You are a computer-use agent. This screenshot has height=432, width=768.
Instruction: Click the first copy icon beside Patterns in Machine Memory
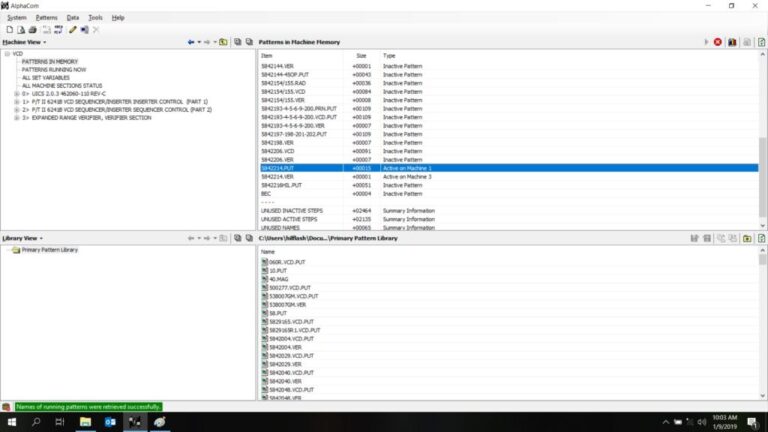click(238, 42)
